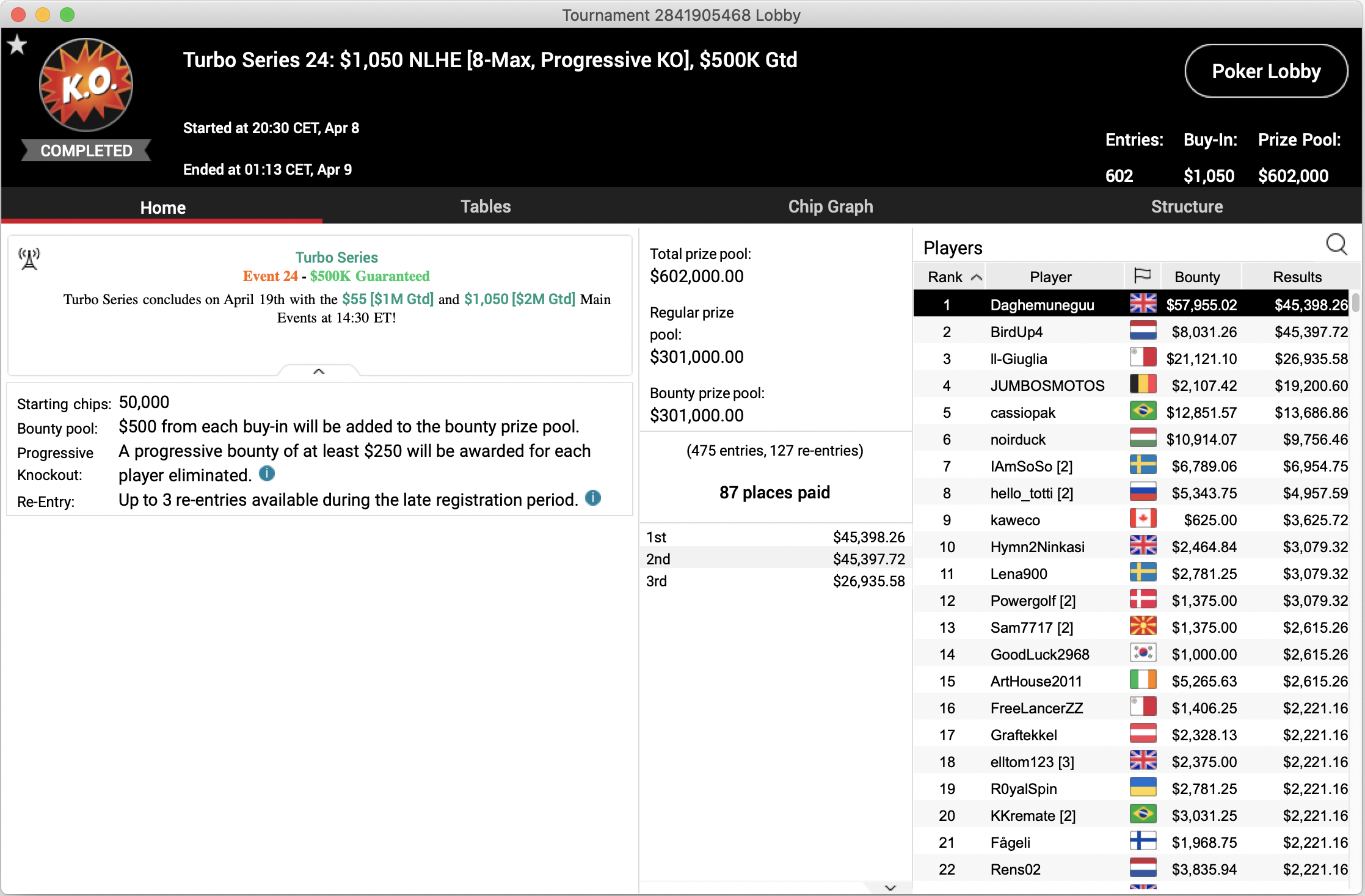Click the Re-Entry info icon
Image resolution: width=1365 pixels, height=896 pixels.
593,498
